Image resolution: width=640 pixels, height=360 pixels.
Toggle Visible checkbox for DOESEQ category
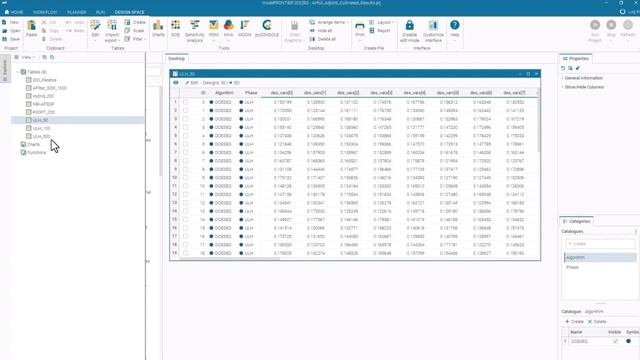click(x=616, y=341)
